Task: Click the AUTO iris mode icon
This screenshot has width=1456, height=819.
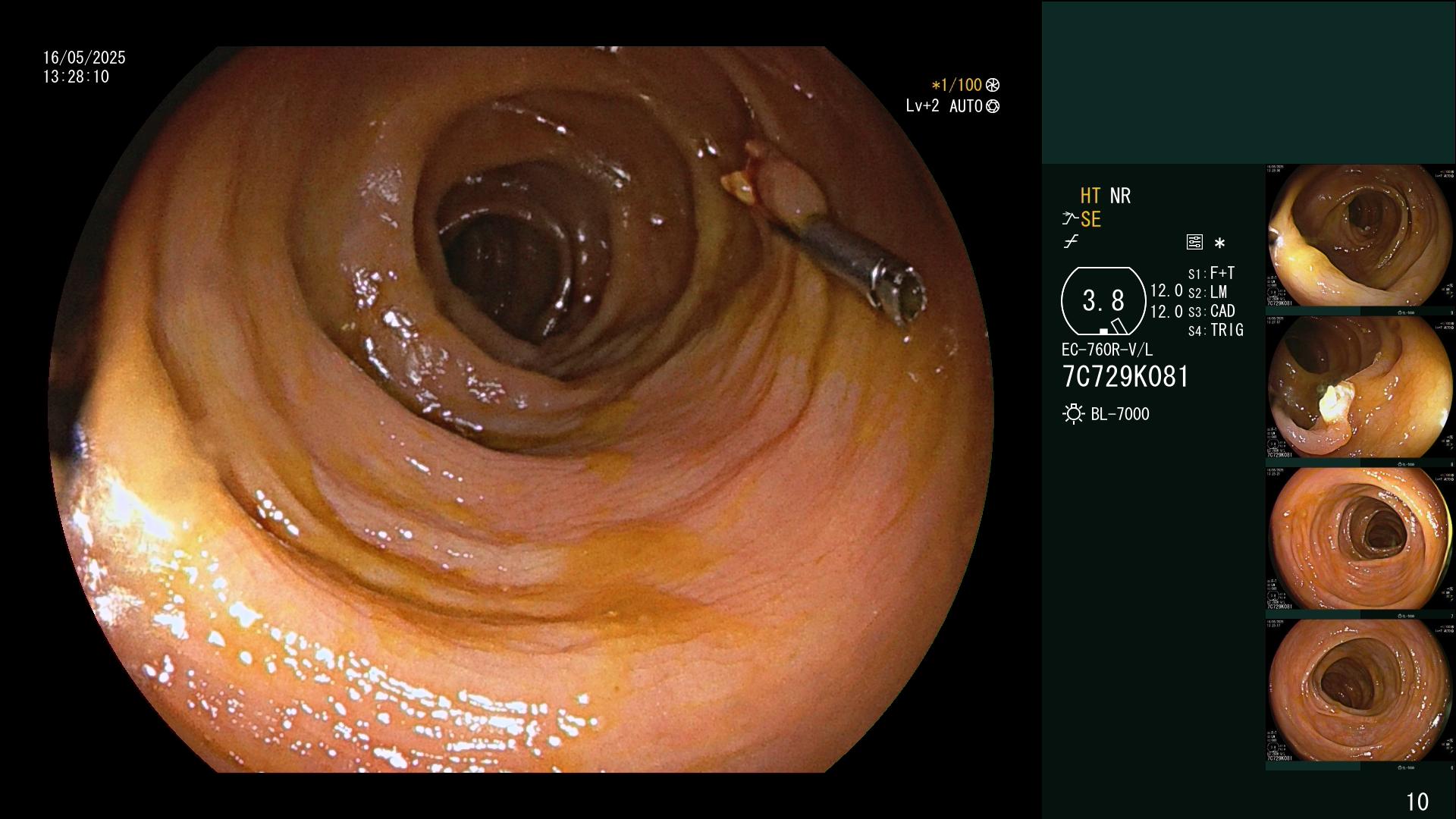Action: coord(993,107)
